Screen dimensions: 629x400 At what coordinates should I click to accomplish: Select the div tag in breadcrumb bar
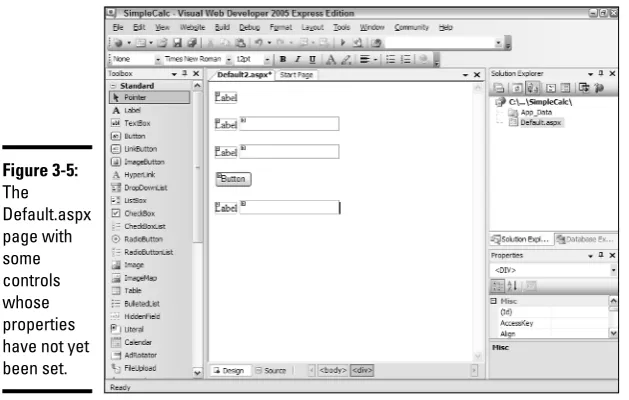pyautogui.click(x=362, y=370)
